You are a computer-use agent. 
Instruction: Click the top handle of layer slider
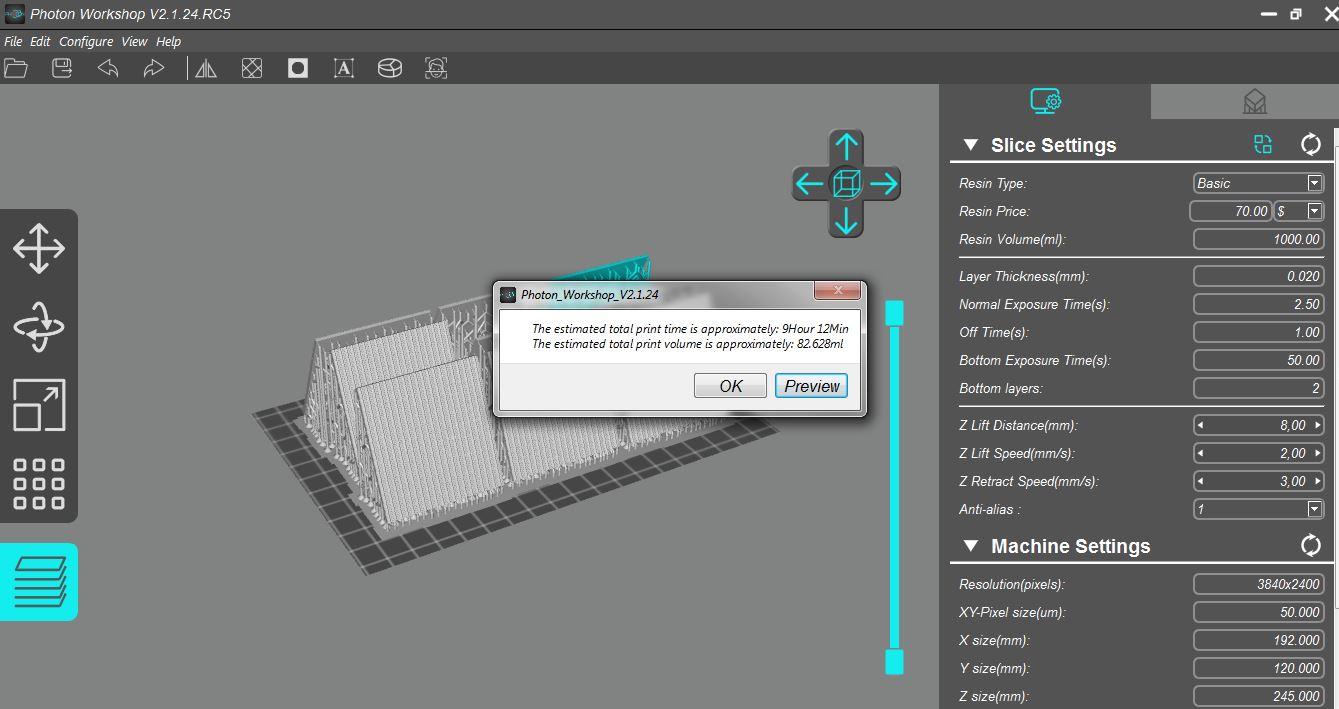894,313
